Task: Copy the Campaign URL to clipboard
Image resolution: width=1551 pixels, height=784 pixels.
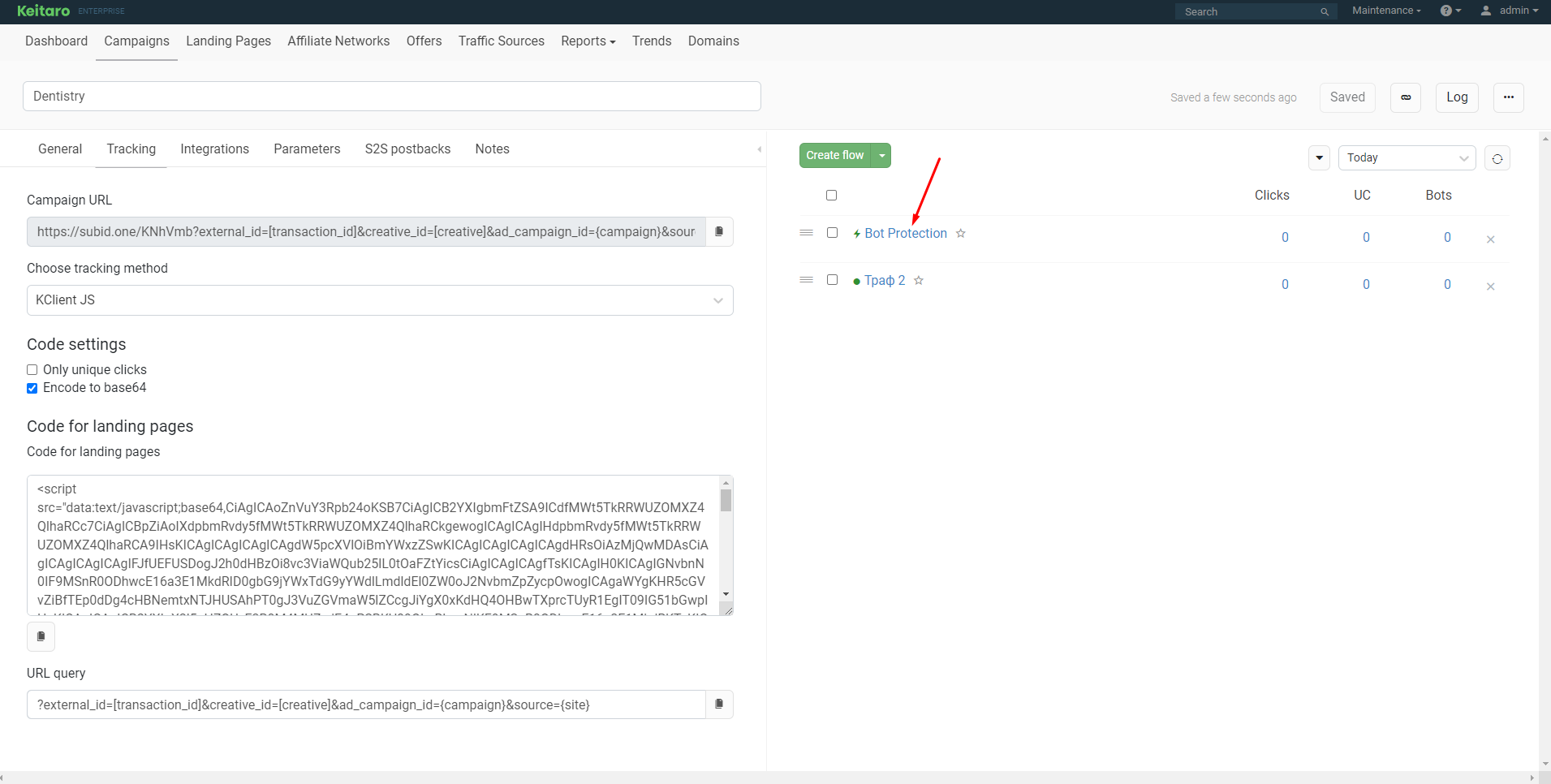Action: pos(719,232)
